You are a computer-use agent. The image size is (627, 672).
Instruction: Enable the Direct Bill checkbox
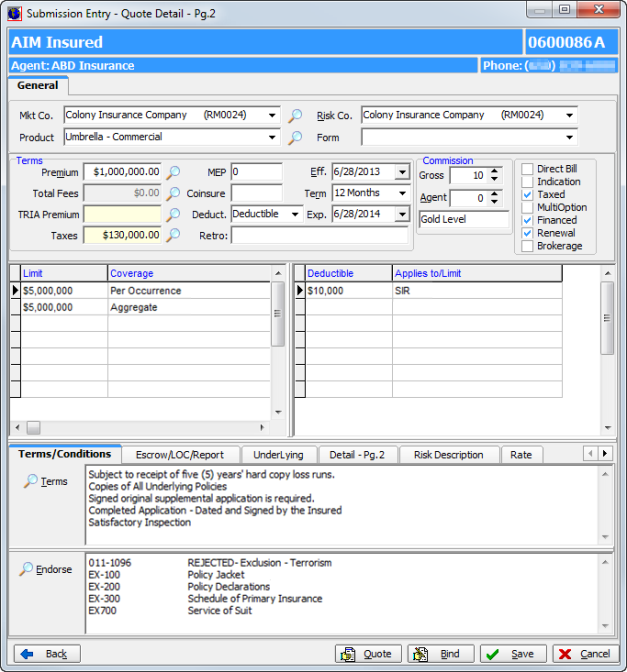click(527, 169)
